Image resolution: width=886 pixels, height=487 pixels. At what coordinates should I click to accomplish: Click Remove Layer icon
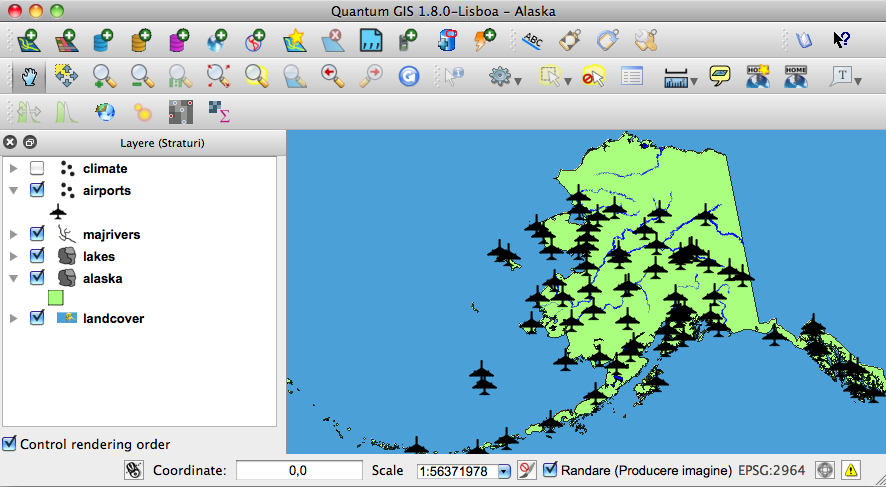[333, 41]
